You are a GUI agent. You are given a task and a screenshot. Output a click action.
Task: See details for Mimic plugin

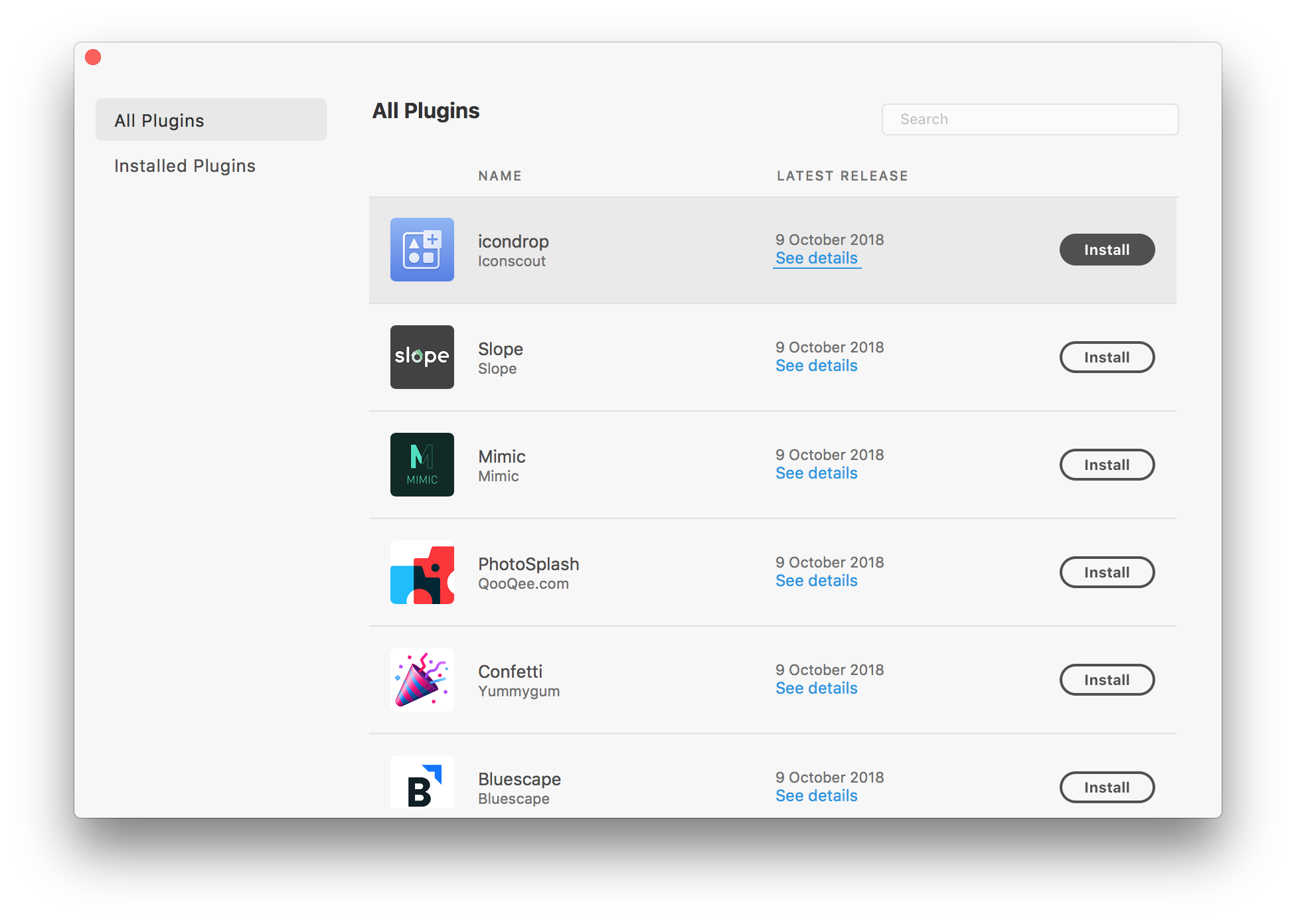[815, 473]
